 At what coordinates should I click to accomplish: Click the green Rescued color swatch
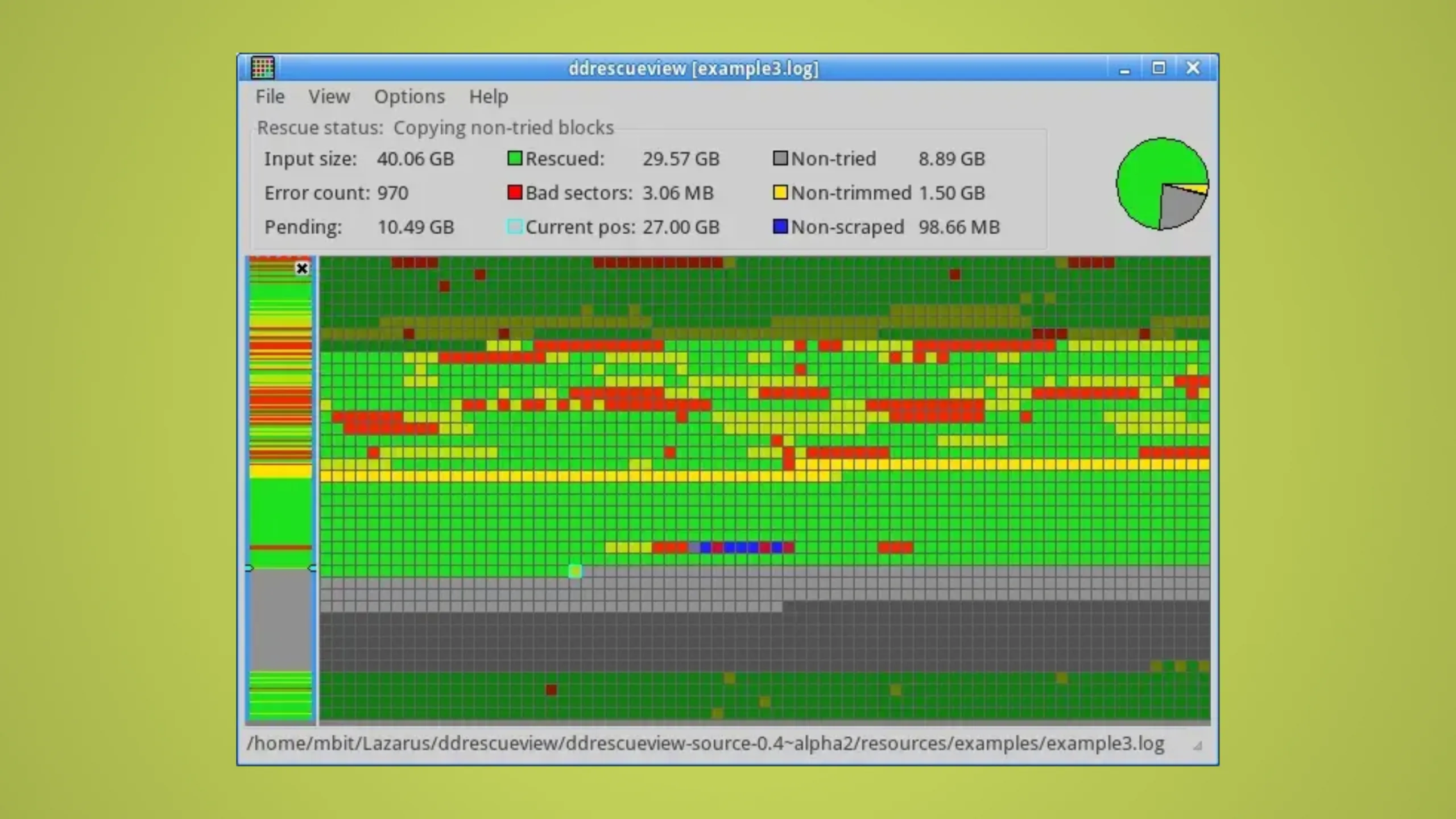click(514, 159)
